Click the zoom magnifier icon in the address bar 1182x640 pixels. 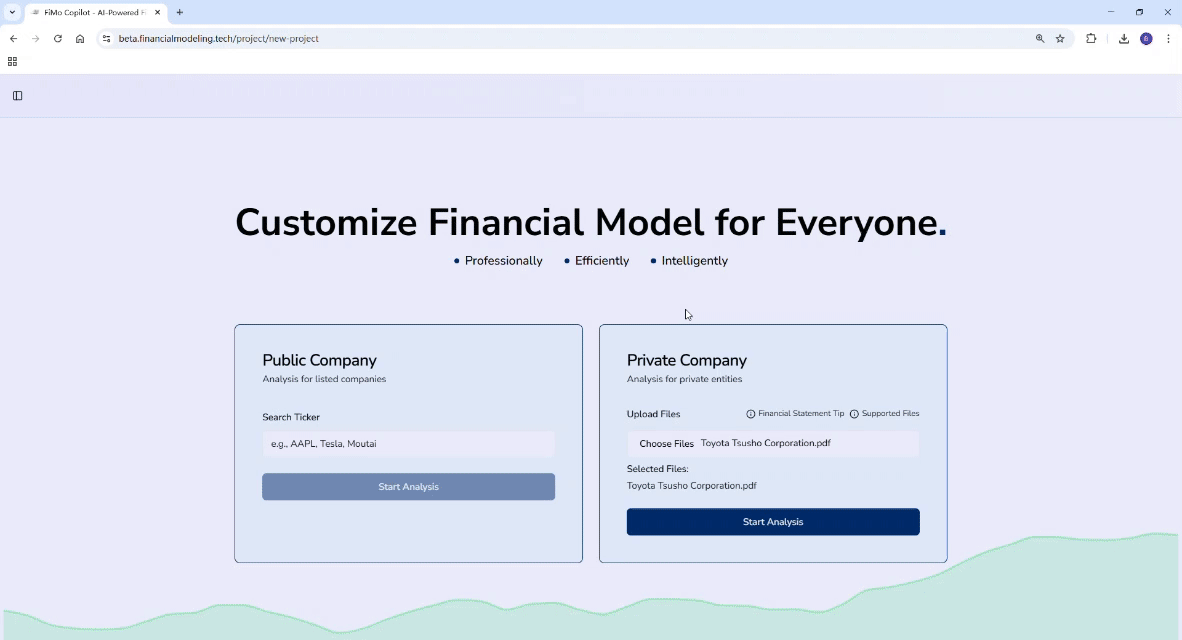[1040, 38]
